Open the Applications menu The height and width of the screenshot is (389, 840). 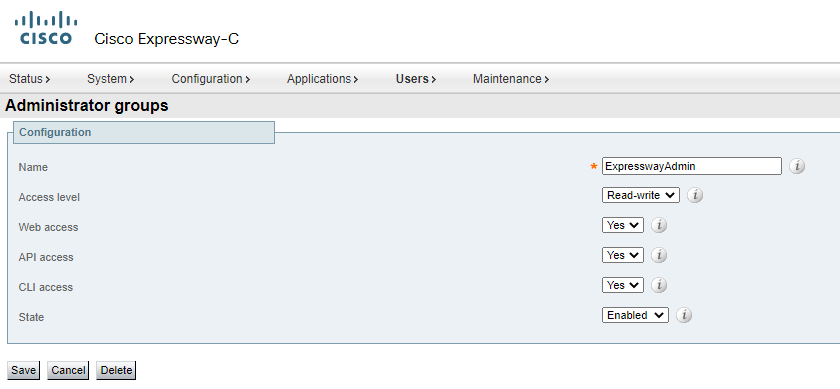322,79
